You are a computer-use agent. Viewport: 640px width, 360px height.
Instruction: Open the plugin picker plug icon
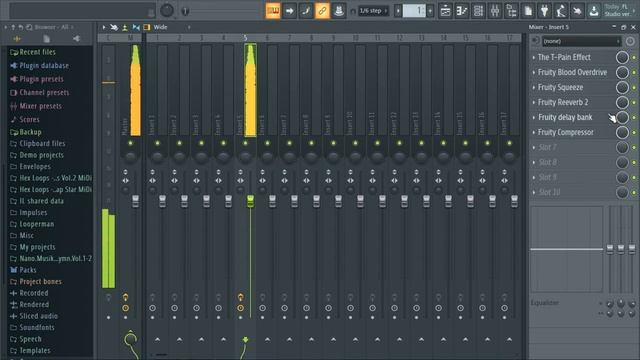click(544, 11)
